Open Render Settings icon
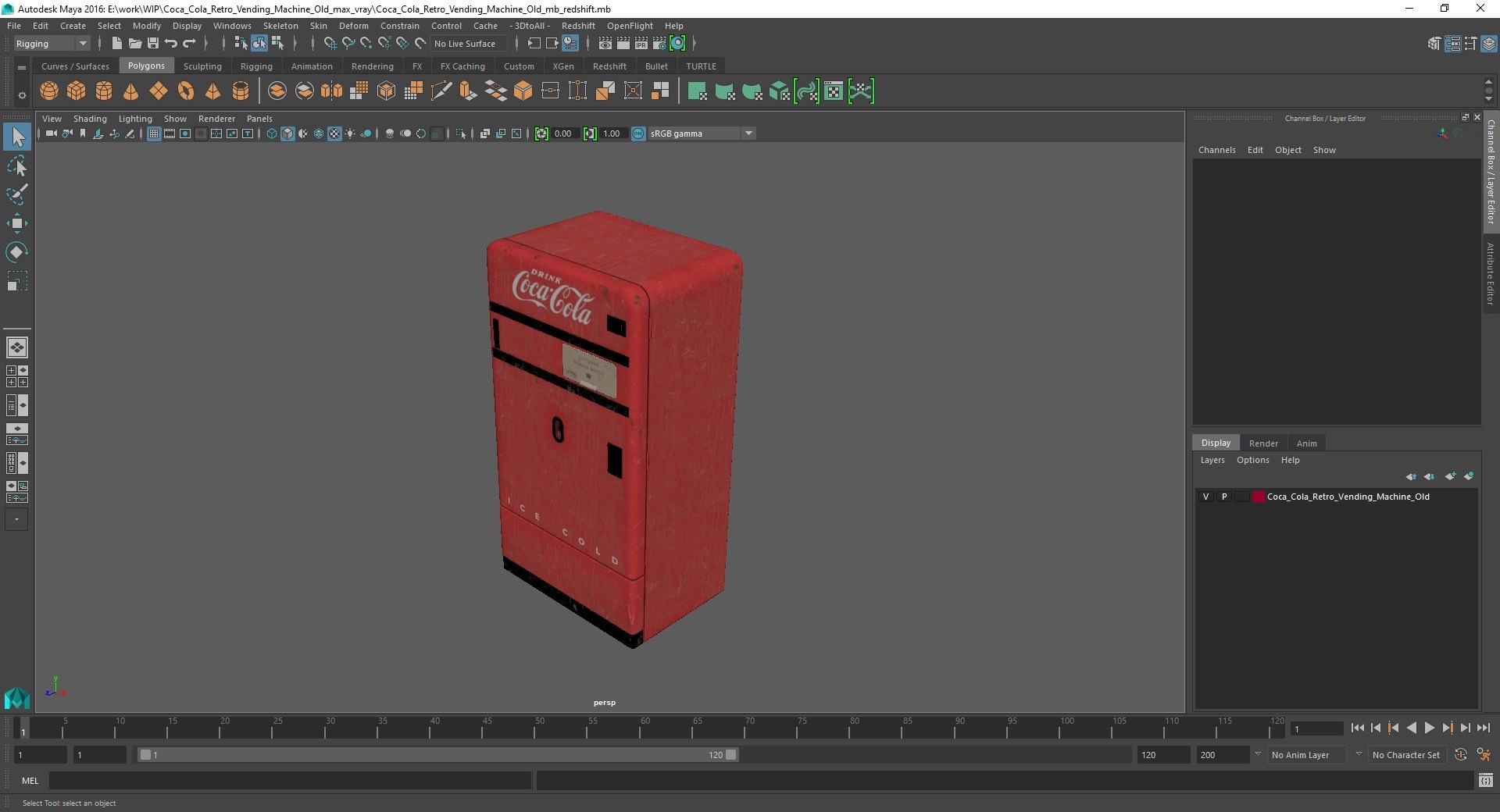Viewport: 1500px width, 812px height. [659, 44]
